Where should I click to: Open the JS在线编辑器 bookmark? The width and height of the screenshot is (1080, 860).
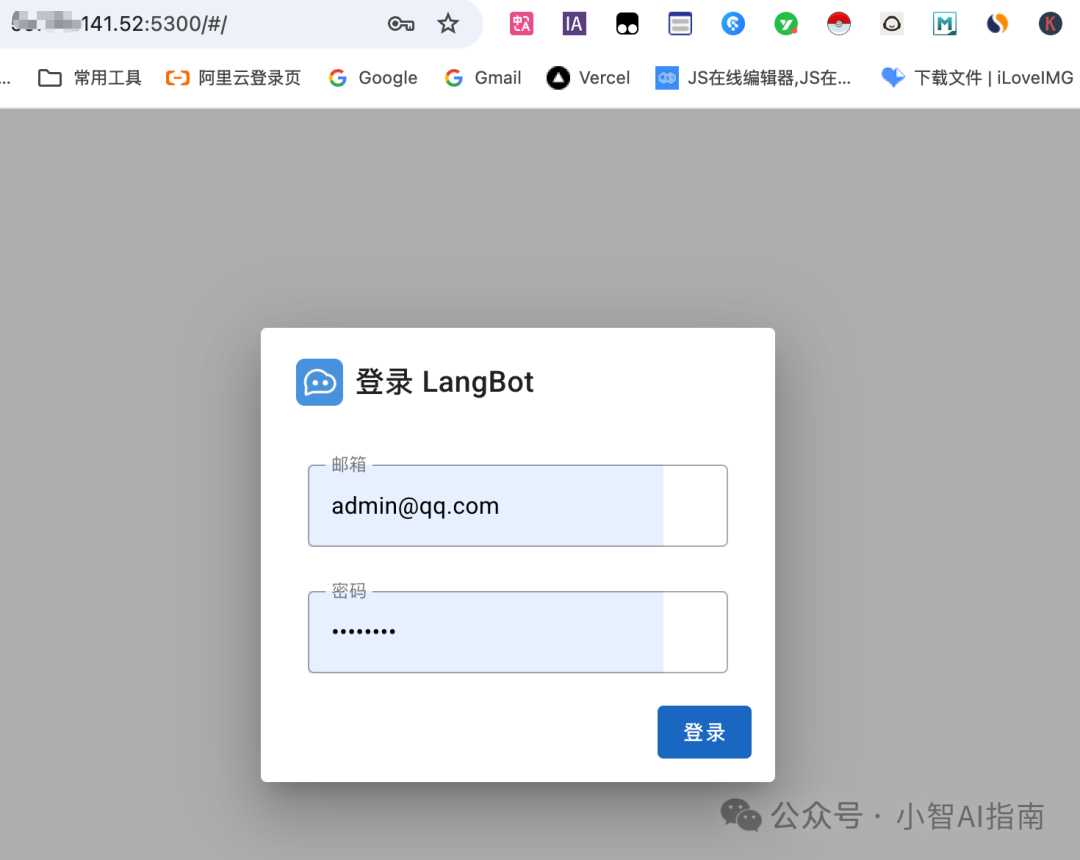753,78
